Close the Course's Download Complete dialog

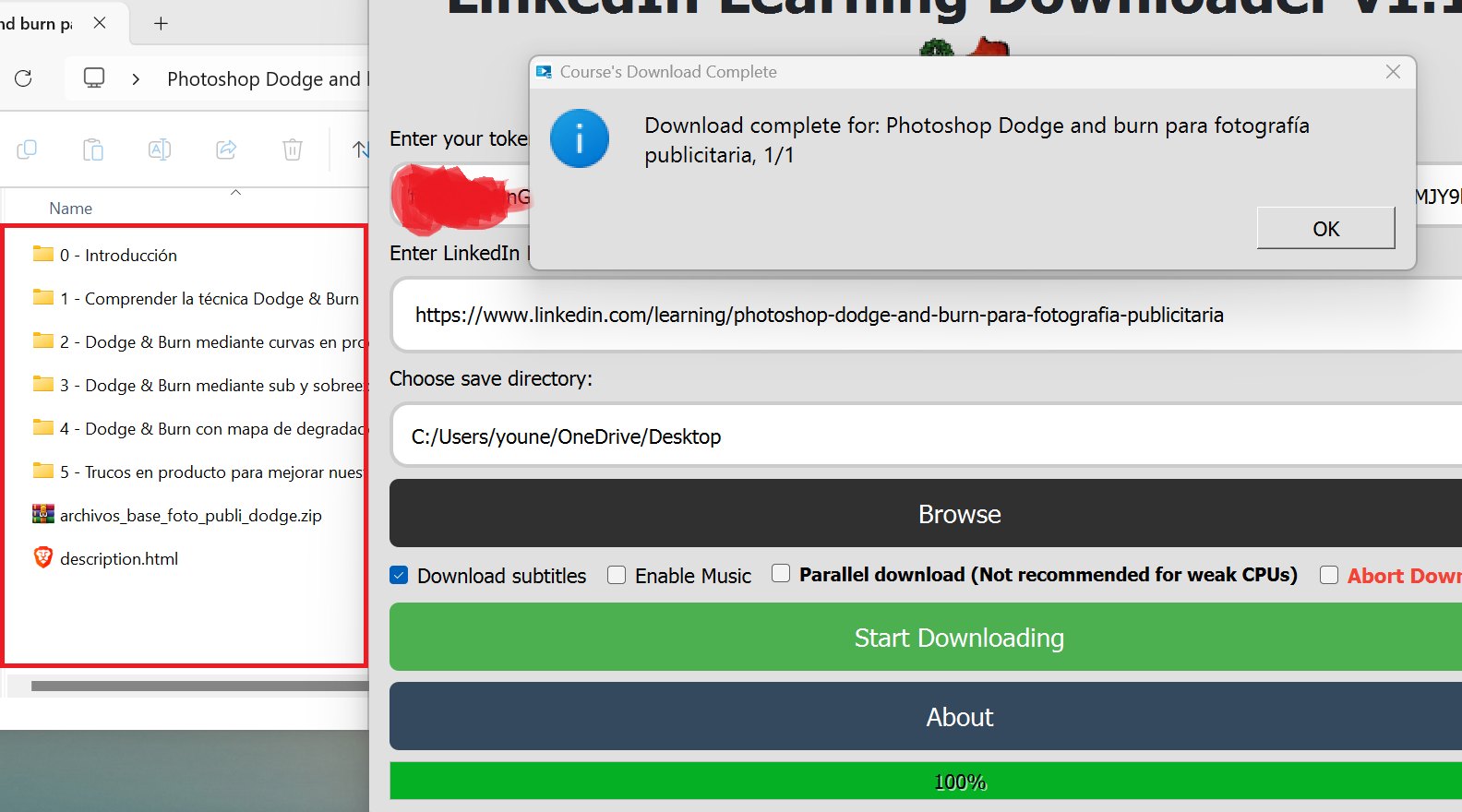(x=1393, y=72)
